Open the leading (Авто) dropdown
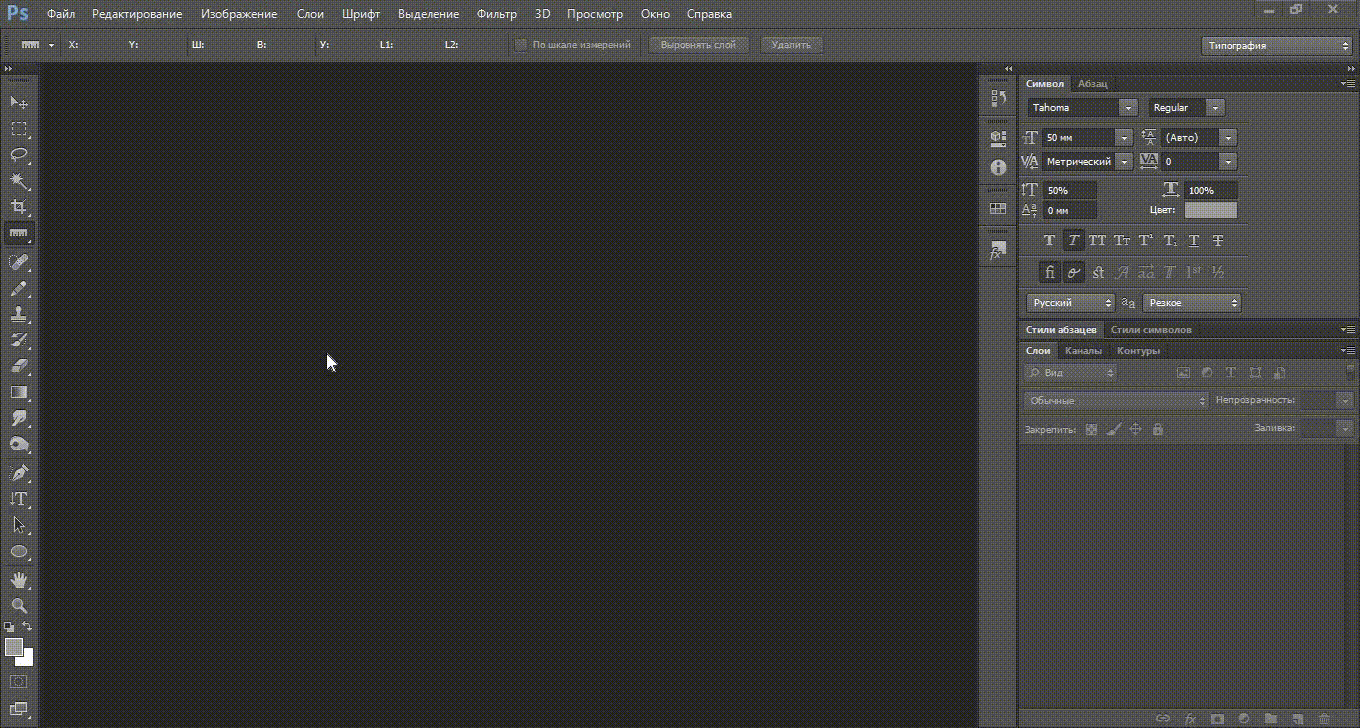The width and height of the screenshot is (1360, 728). (x=1228, y=137)
